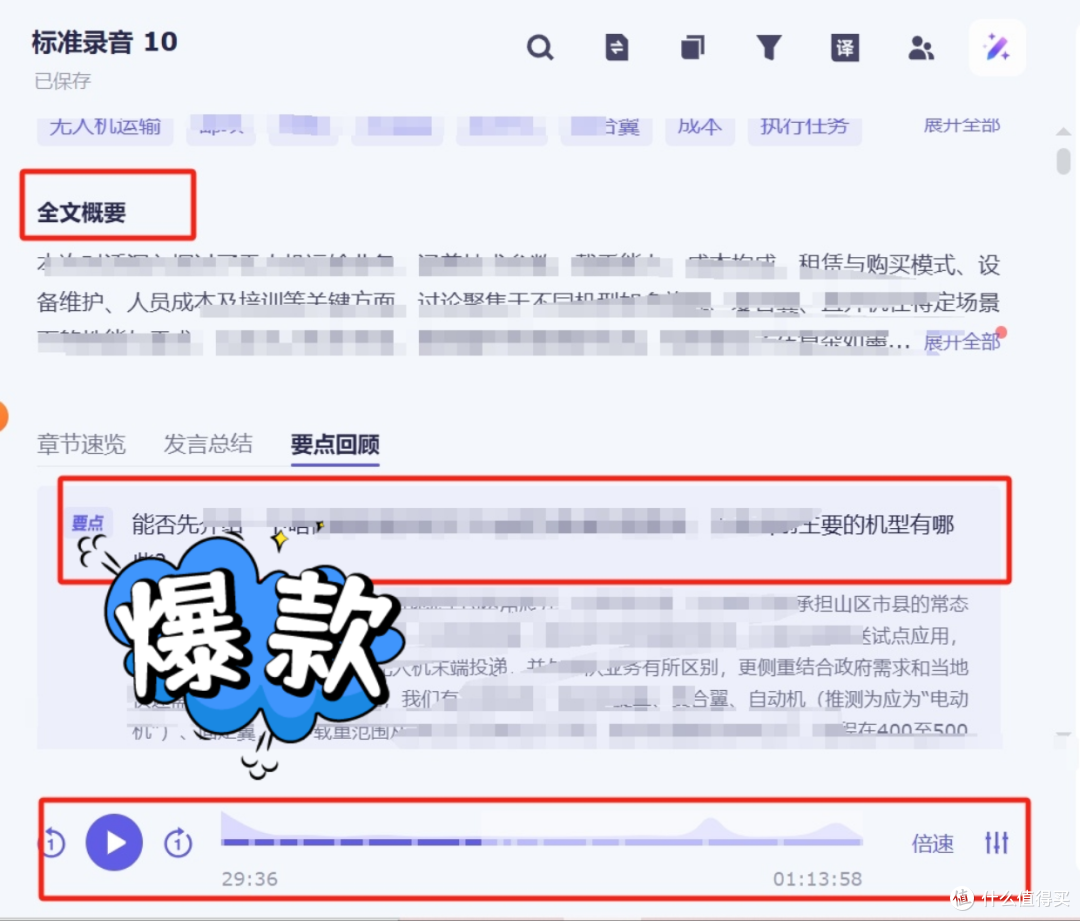Click the 标准录音 10 title

[105, 43]
